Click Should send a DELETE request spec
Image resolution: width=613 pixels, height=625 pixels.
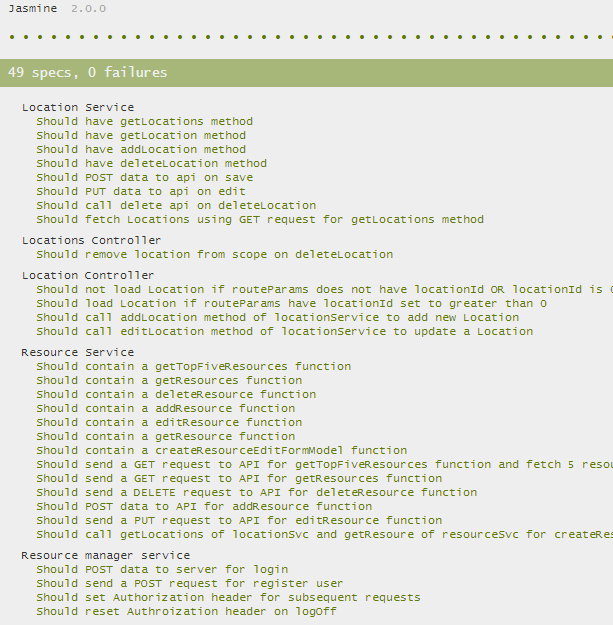click(x=257, y=492)
